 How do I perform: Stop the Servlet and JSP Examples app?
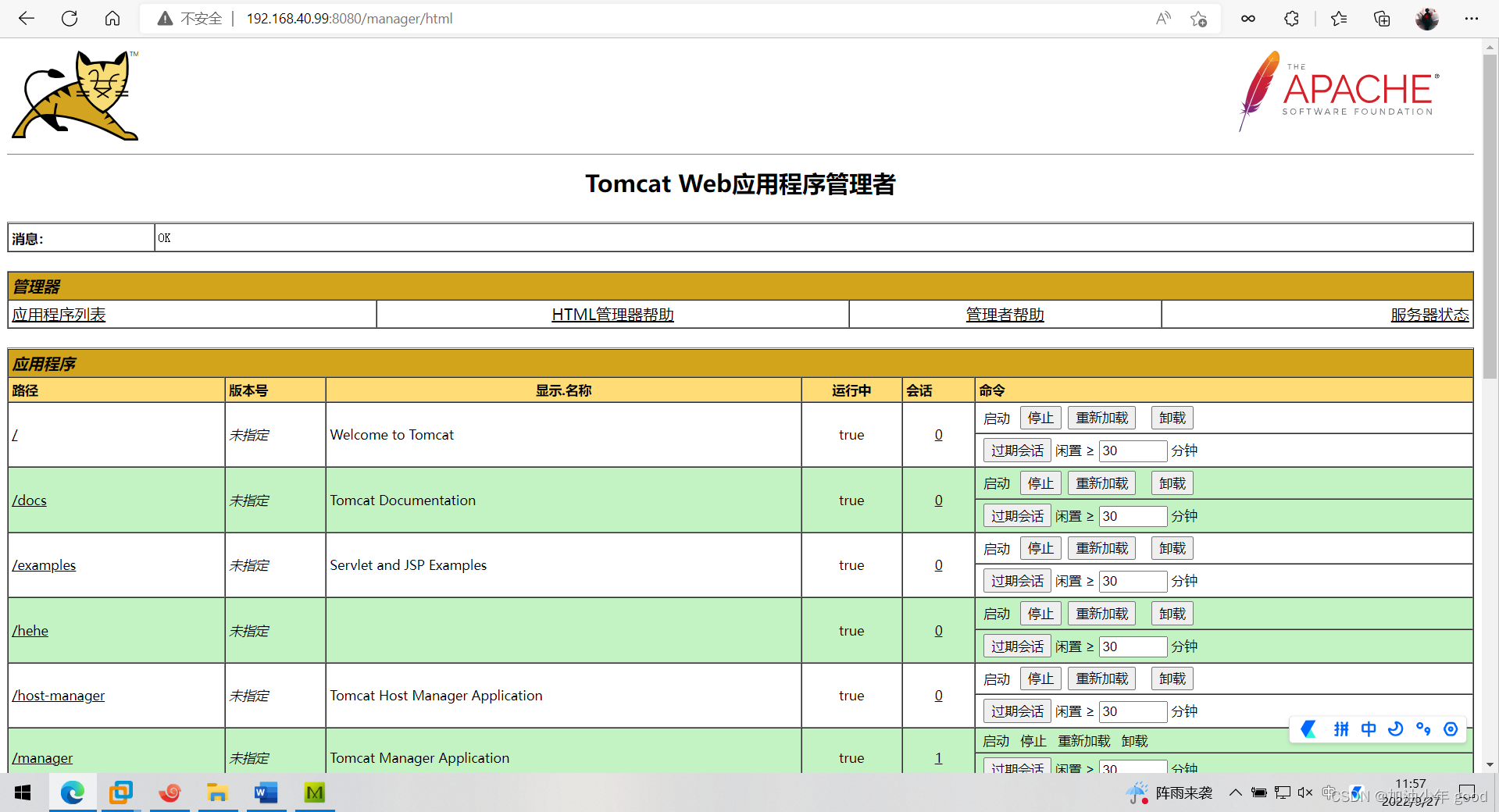coord(1040,549)
